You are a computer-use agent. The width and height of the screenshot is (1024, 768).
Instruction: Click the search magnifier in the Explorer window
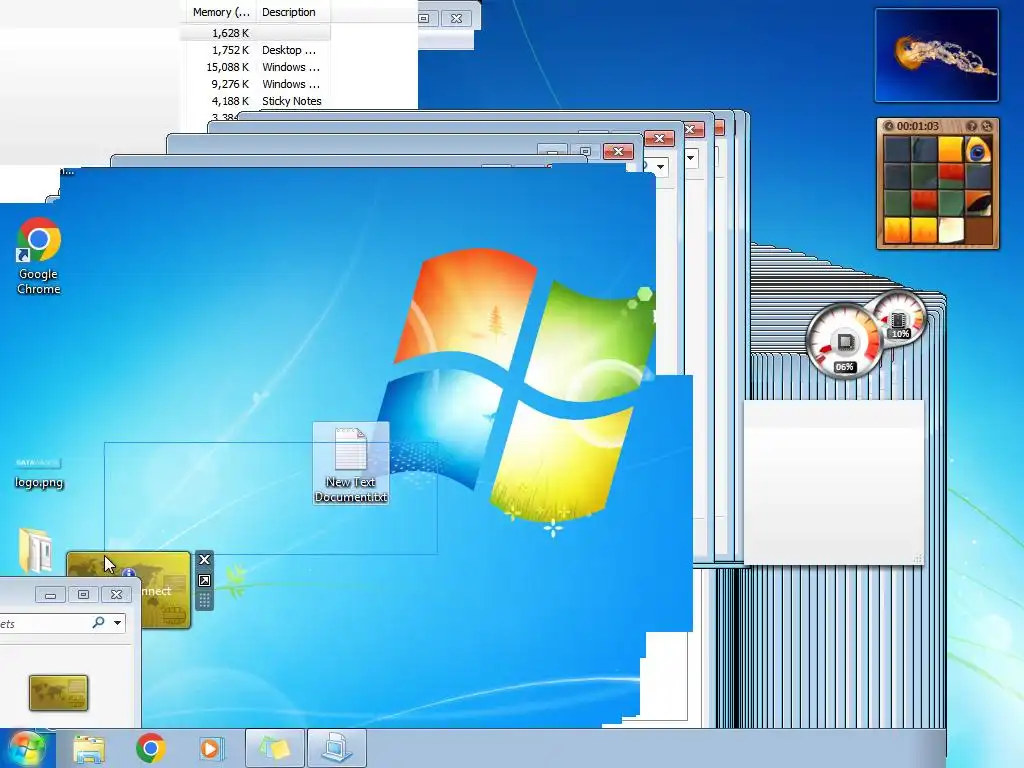tap(99, 622)
